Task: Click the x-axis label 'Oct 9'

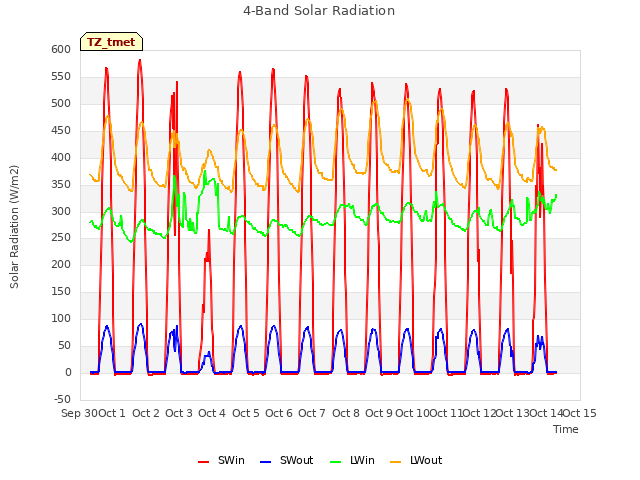Action: tap(379, 413)
